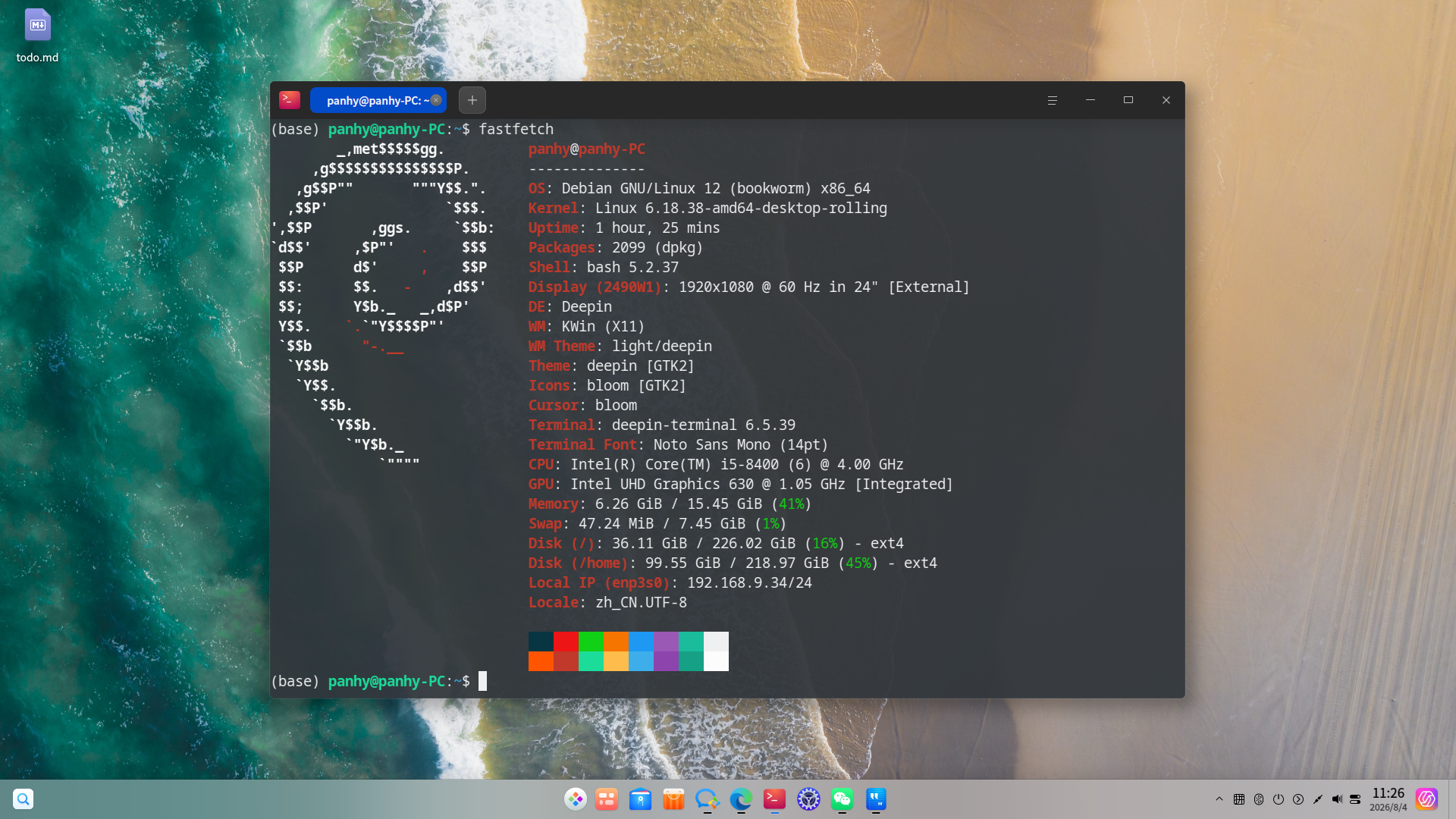This screenshot has height=819, width=1456.
Task: Open the volume speaker tray icon
Action: click(x=1337, y=799)
